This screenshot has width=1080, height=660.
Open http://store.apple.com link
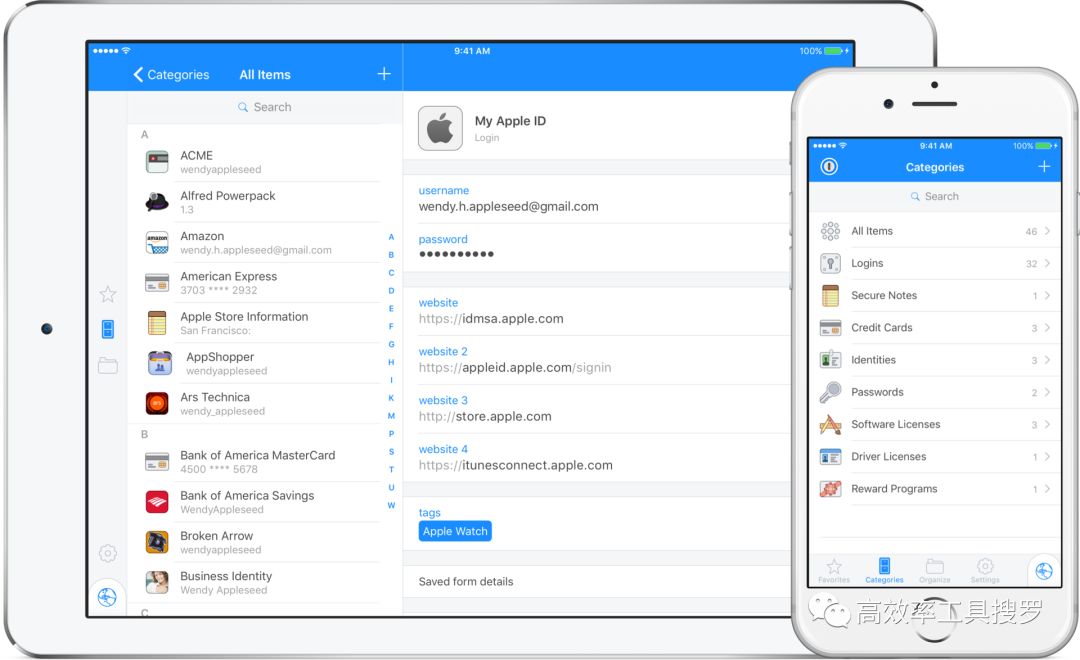point(485,417)
